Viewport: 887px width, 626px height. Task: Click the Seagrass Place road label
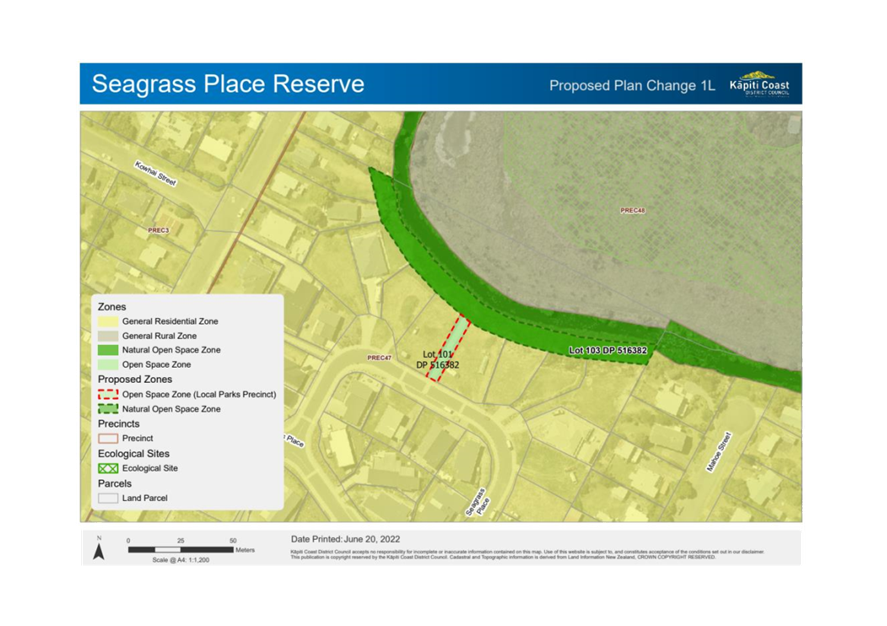[477, 502]
